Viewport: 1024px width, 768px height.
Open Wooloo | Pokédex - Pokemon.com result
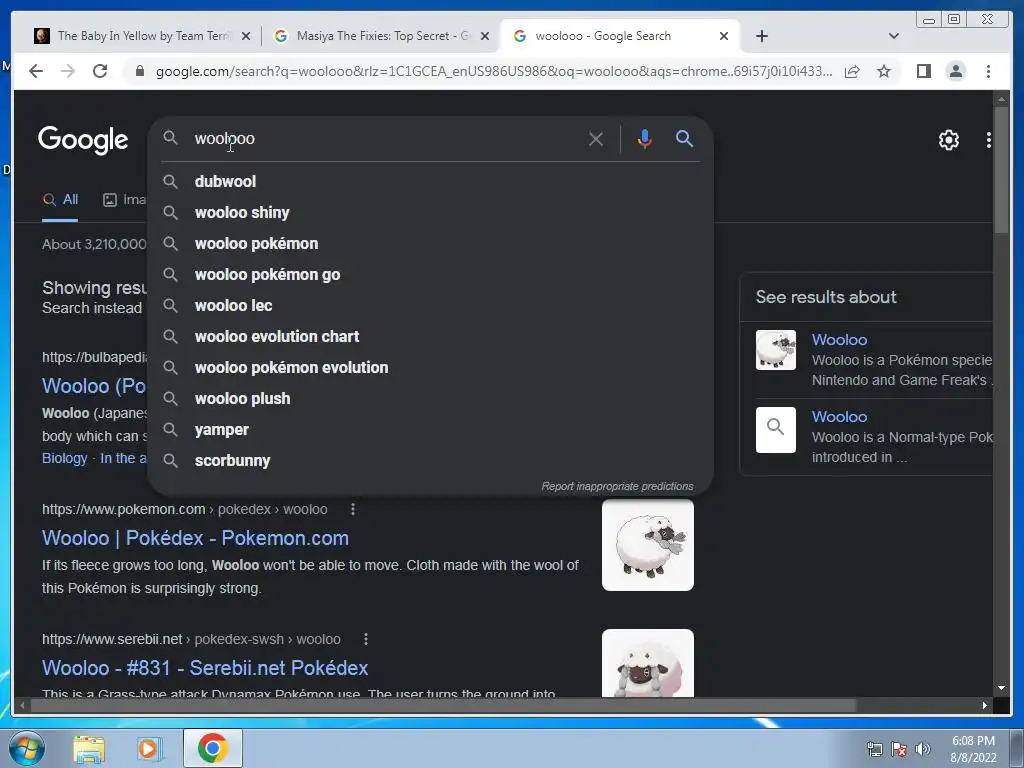(195, 538)
